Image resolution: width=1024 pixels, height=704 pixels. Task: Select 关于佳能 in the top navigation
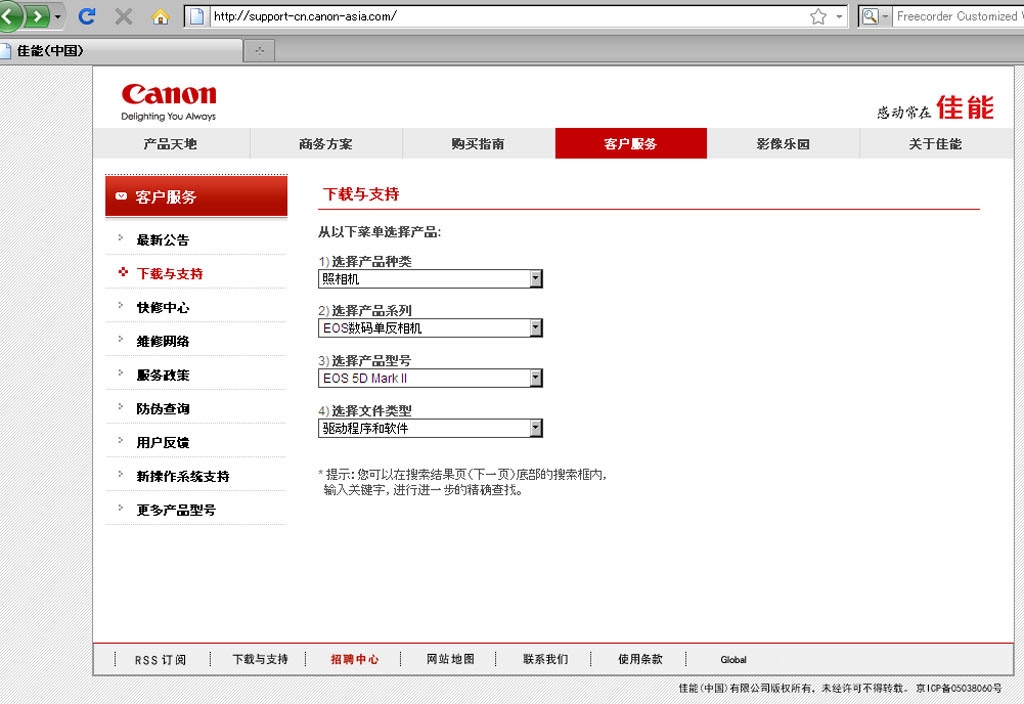point(935,144)
